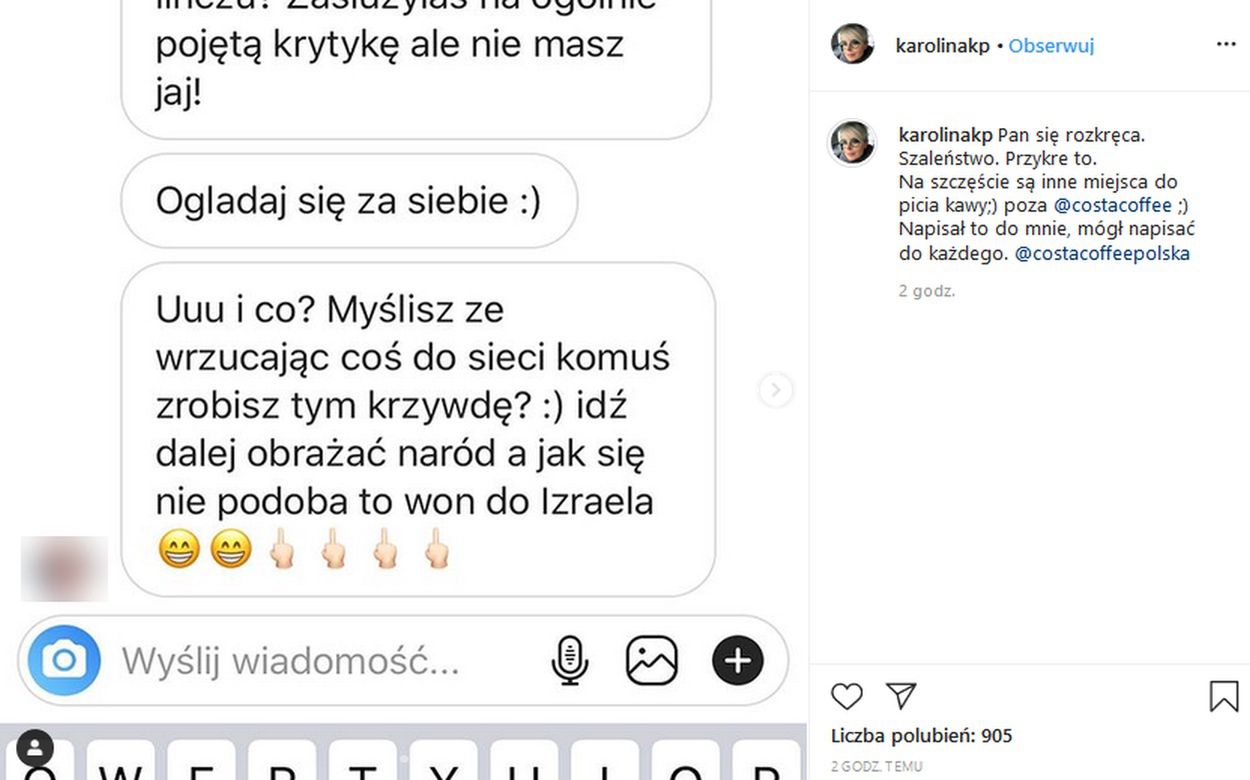Screen dimensions: 1250x780
Task: Click the 2 godz. caption timestamp
Action: point(927,292)
